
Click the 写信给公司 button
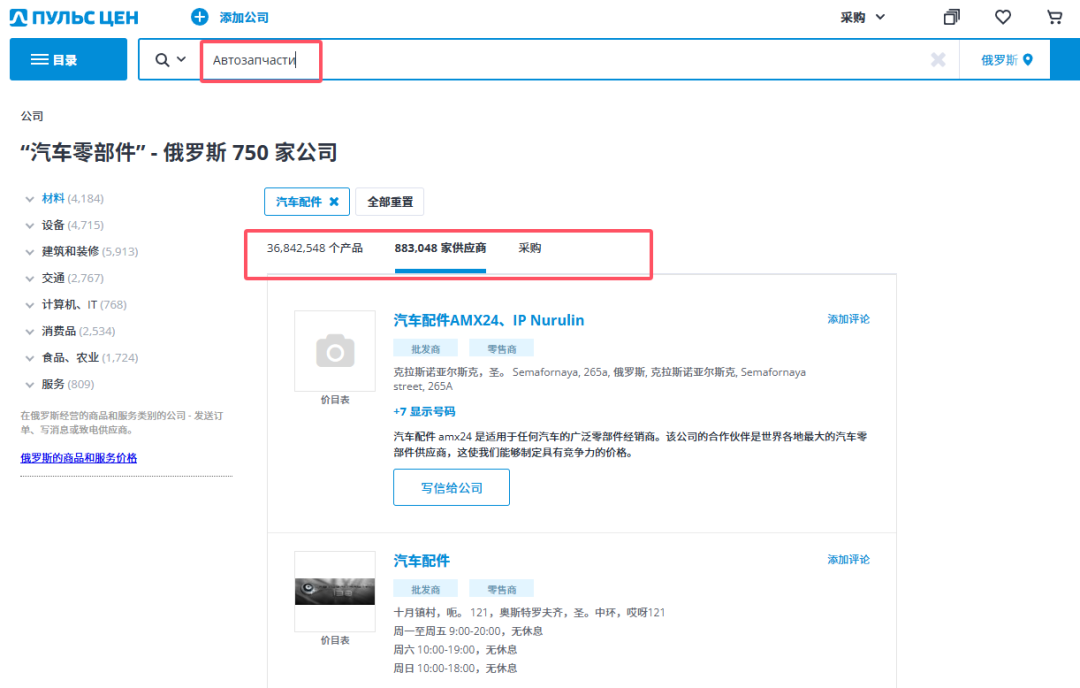click(451, 487)
